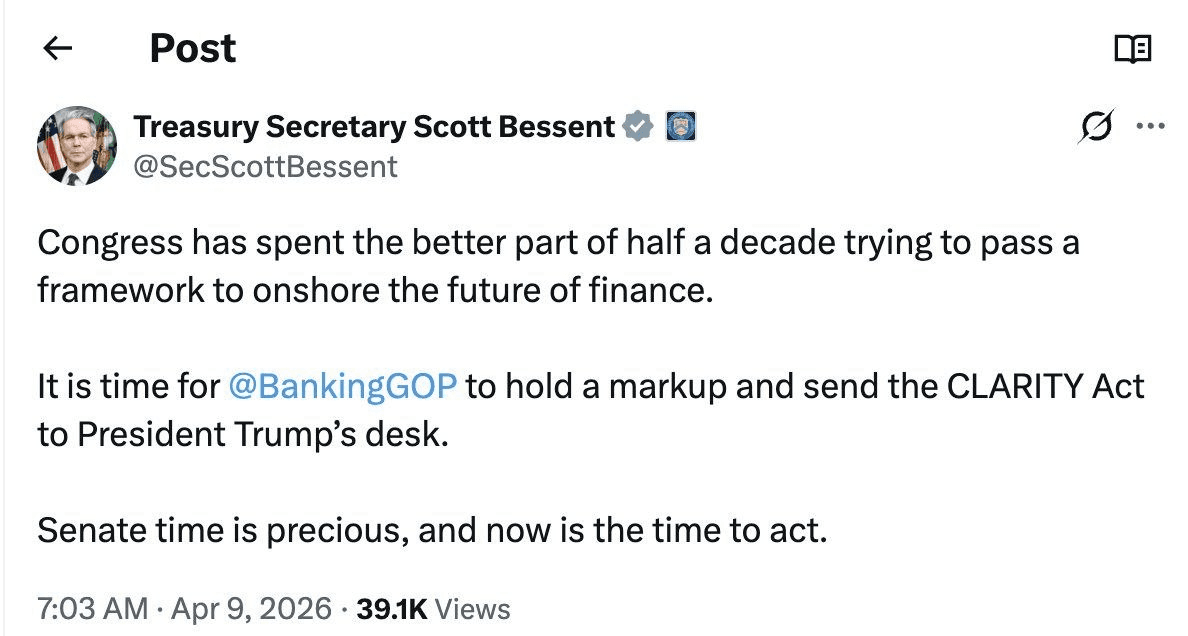Open the 39.1K Views count
This screenshot has height=636, width=1188.
(x=434, y=608)
